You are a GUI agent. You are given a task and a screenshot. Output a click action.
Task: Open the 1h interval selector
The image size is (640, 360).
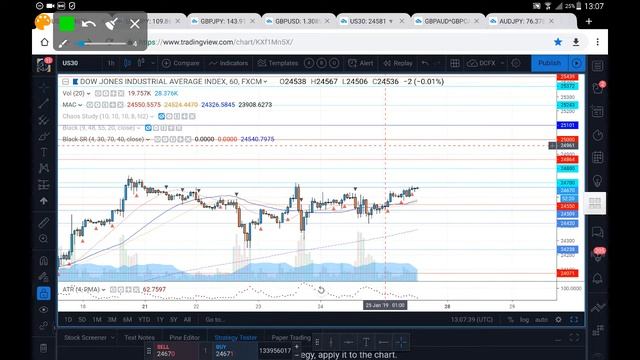point(111,63)
